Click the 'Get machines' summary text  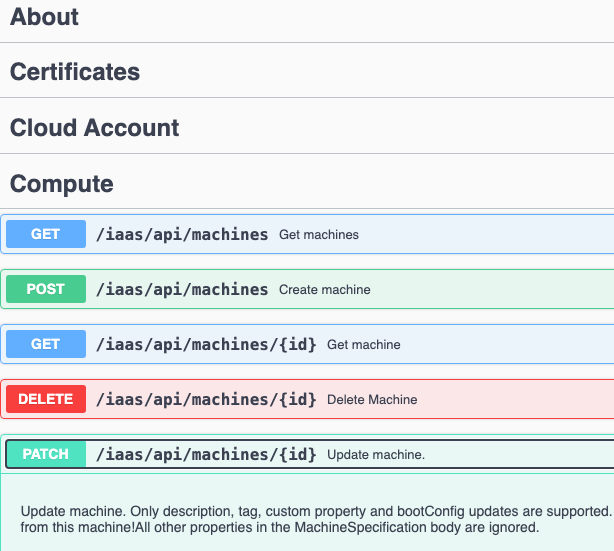(x=318, y=235)
